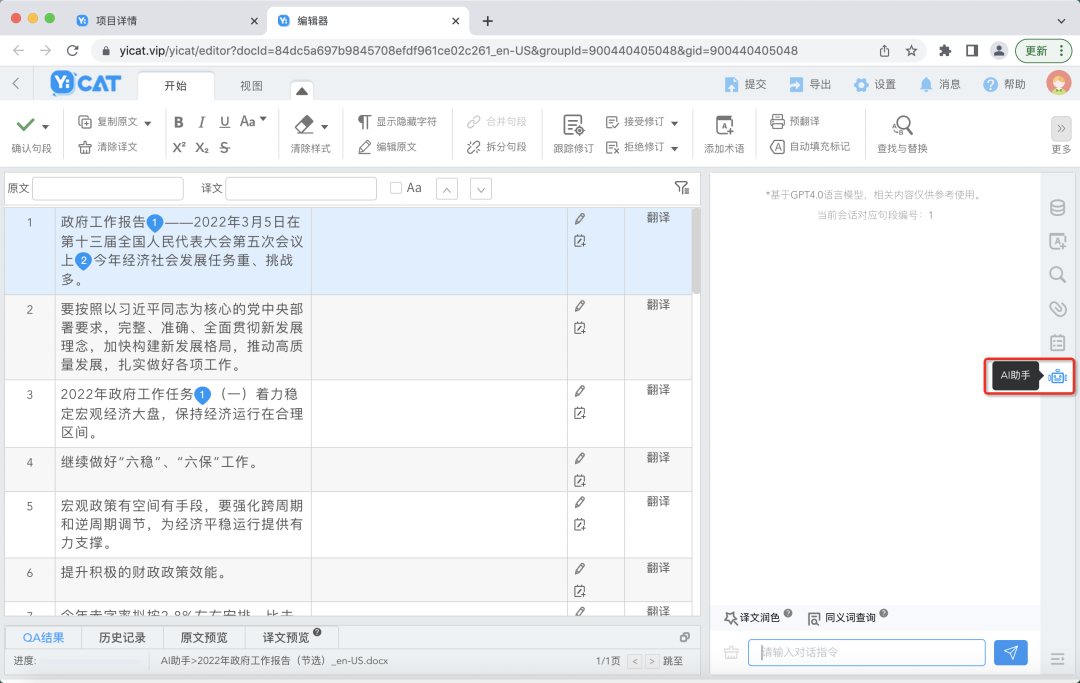
Task: Enable 跟踪修订 tracking
Action: (574, 132)
